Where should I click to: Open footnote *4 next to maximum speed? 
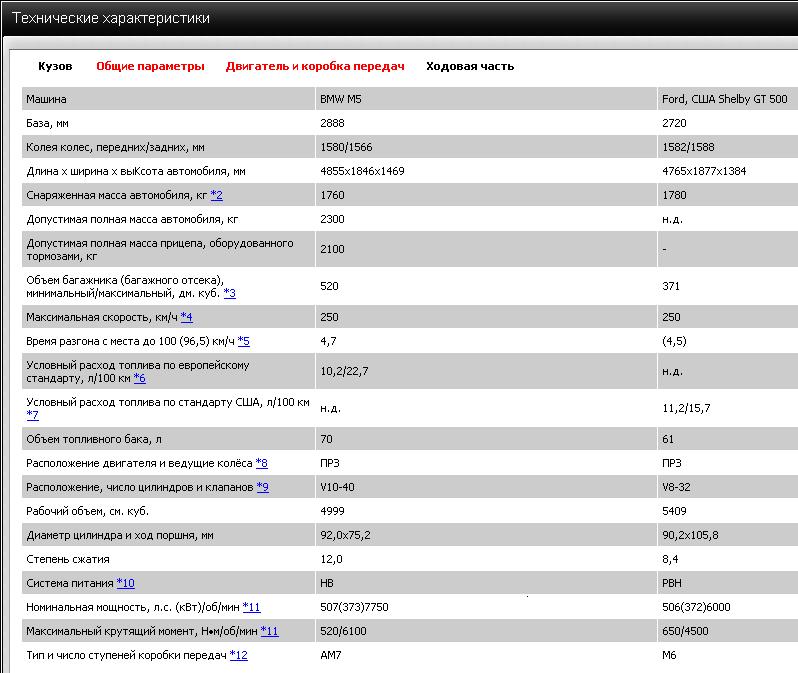click(186, 317)
